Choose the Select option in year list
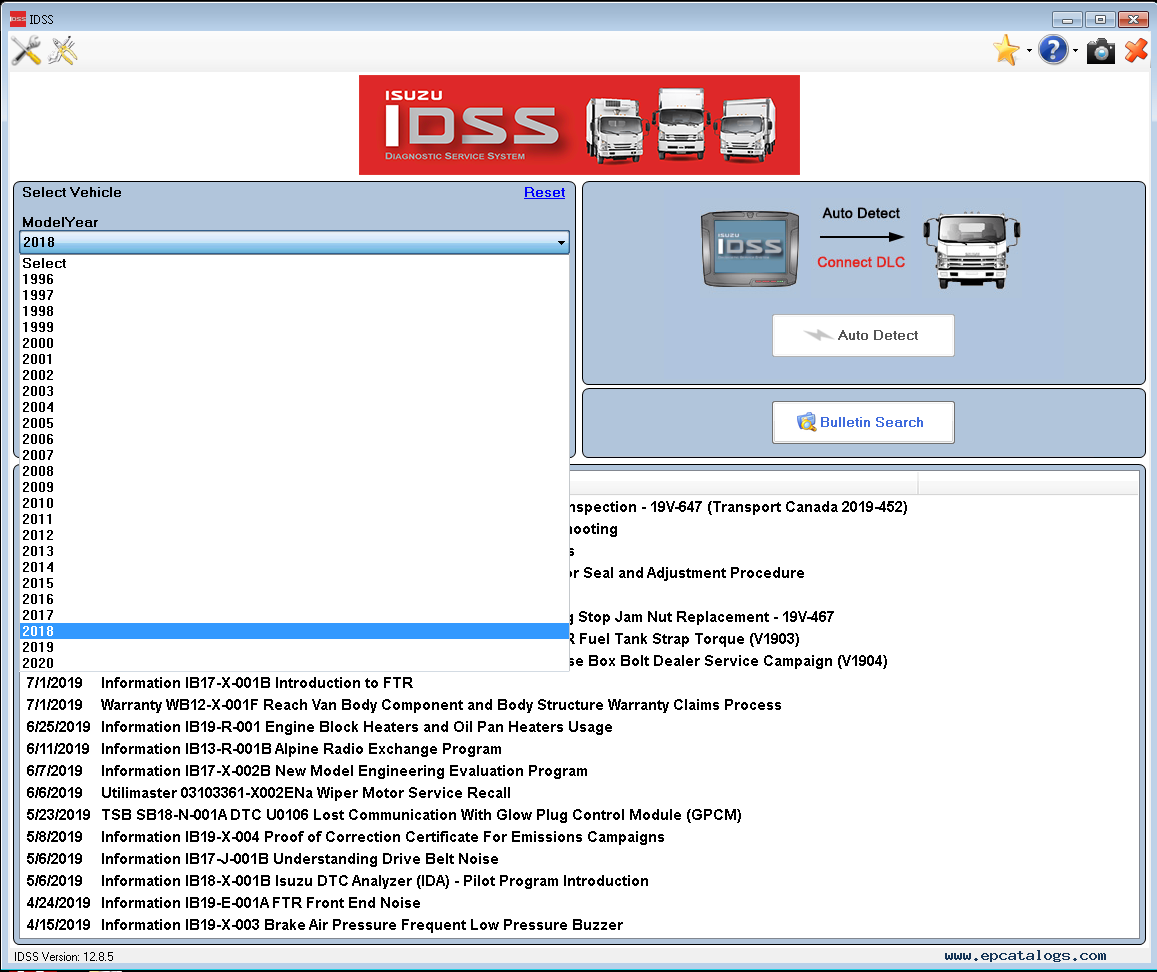Image resolution: width=1157 pixels, height=972 pixels. tap(294, 263)
